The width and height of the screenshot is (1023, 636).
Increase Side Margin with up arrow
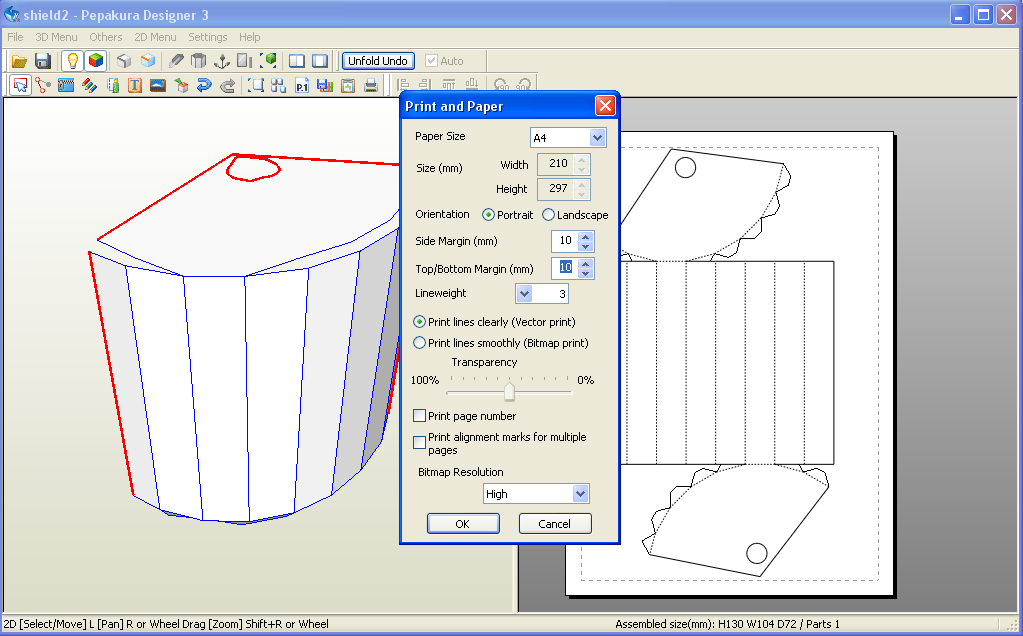tap(585, 237)
